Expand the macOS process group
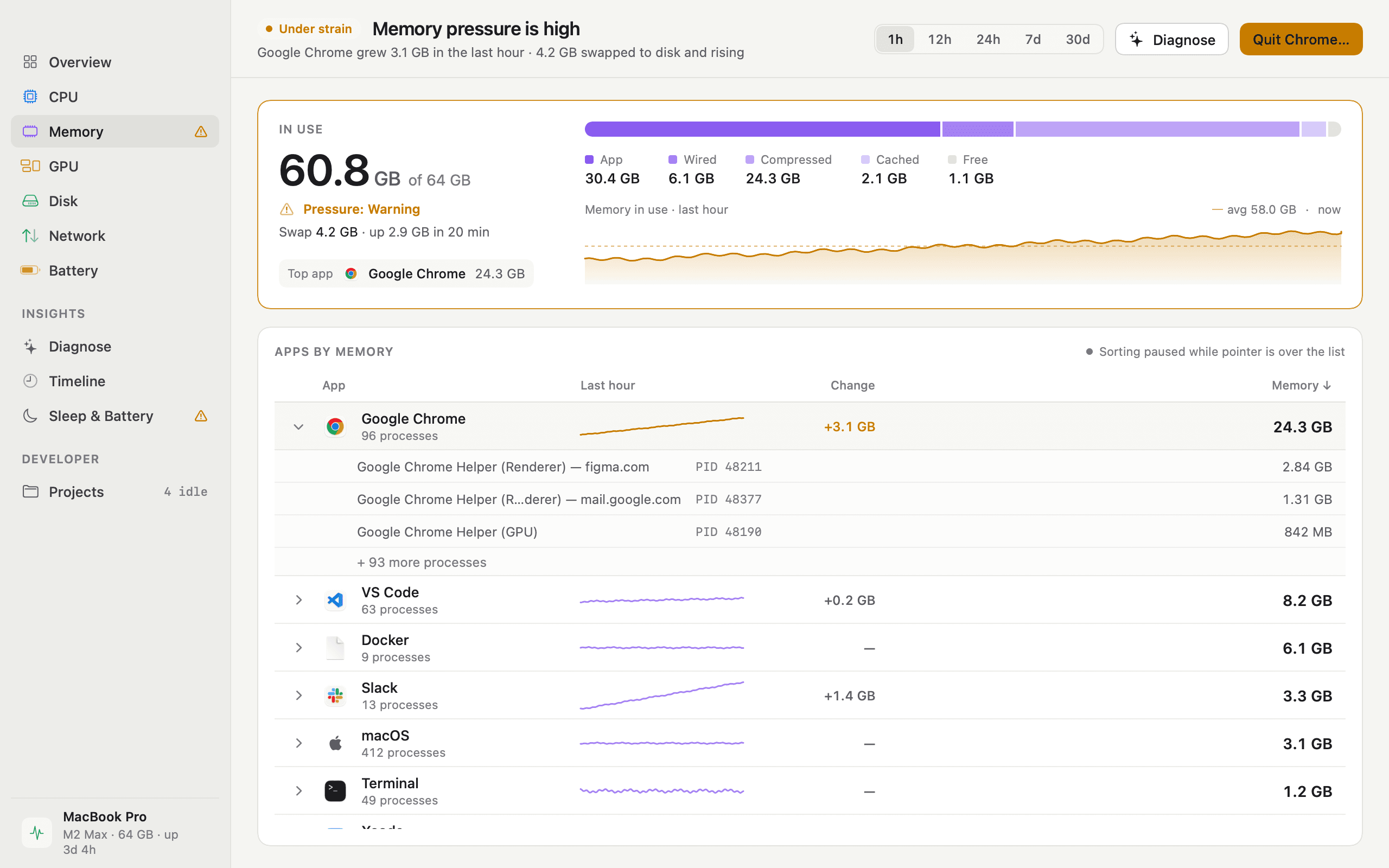 (x=298, y=743)
